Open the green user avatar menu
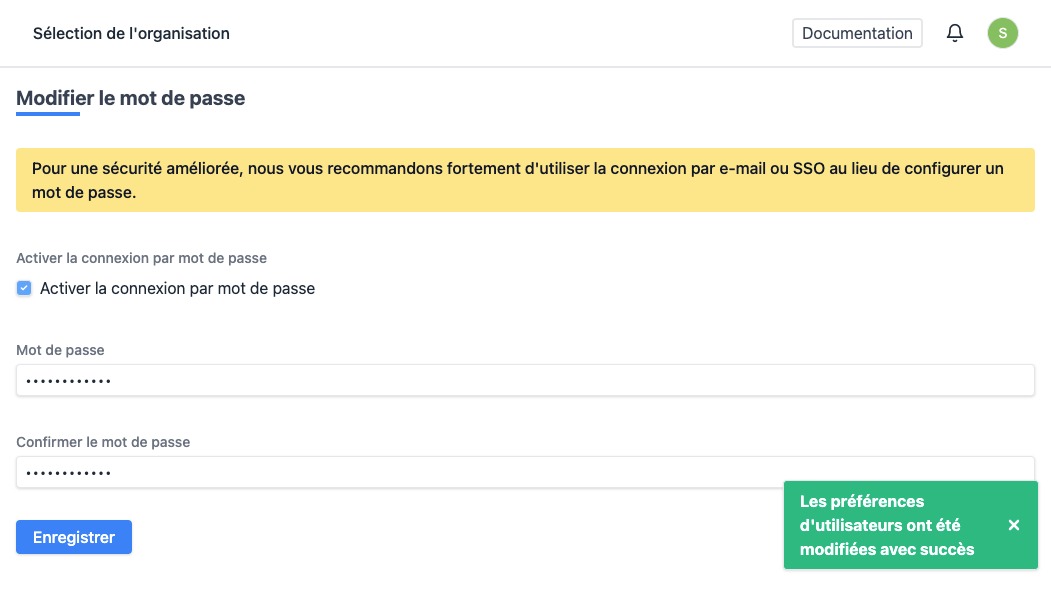 (1003, 33)
